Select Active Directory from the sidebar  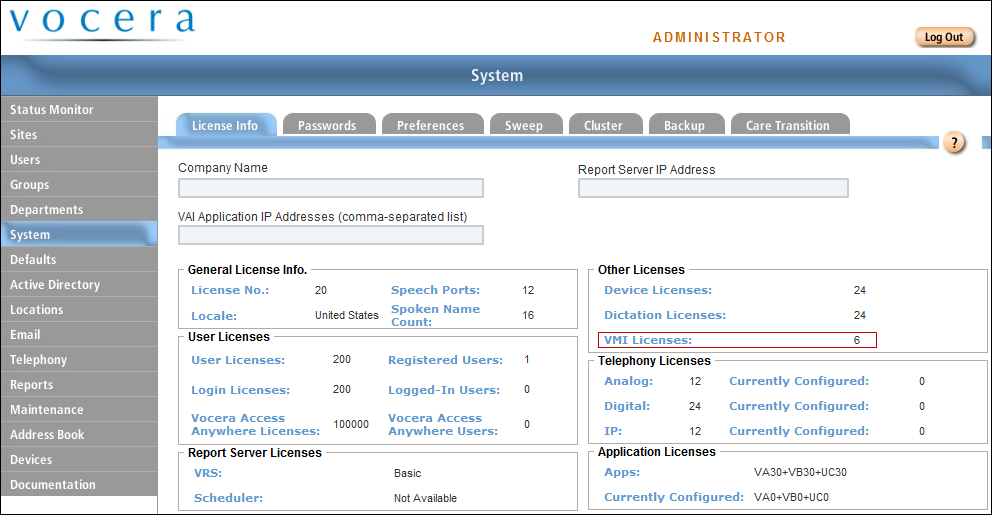click(55, 285)
